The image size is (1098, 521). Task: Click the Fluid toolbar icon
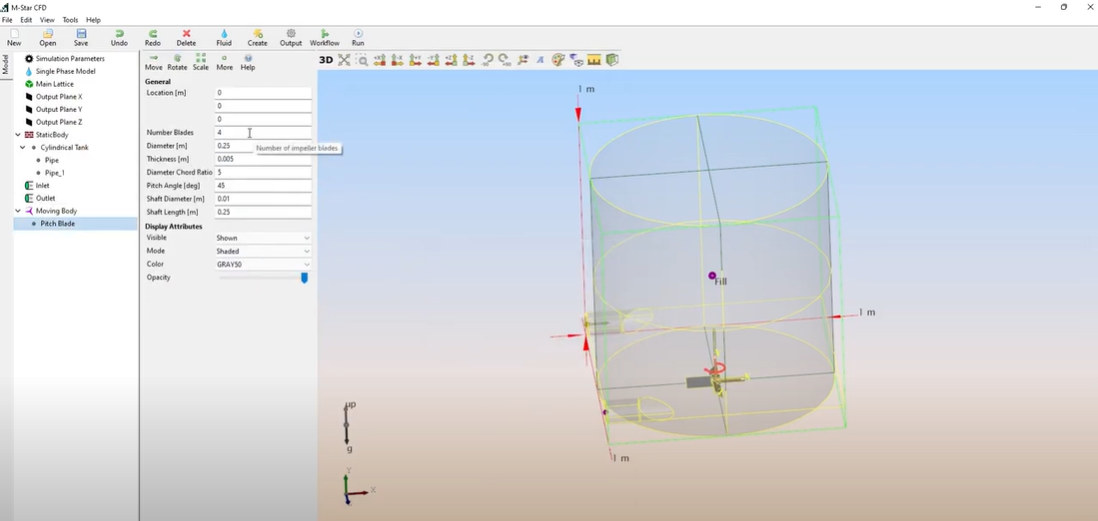(224, 38)
